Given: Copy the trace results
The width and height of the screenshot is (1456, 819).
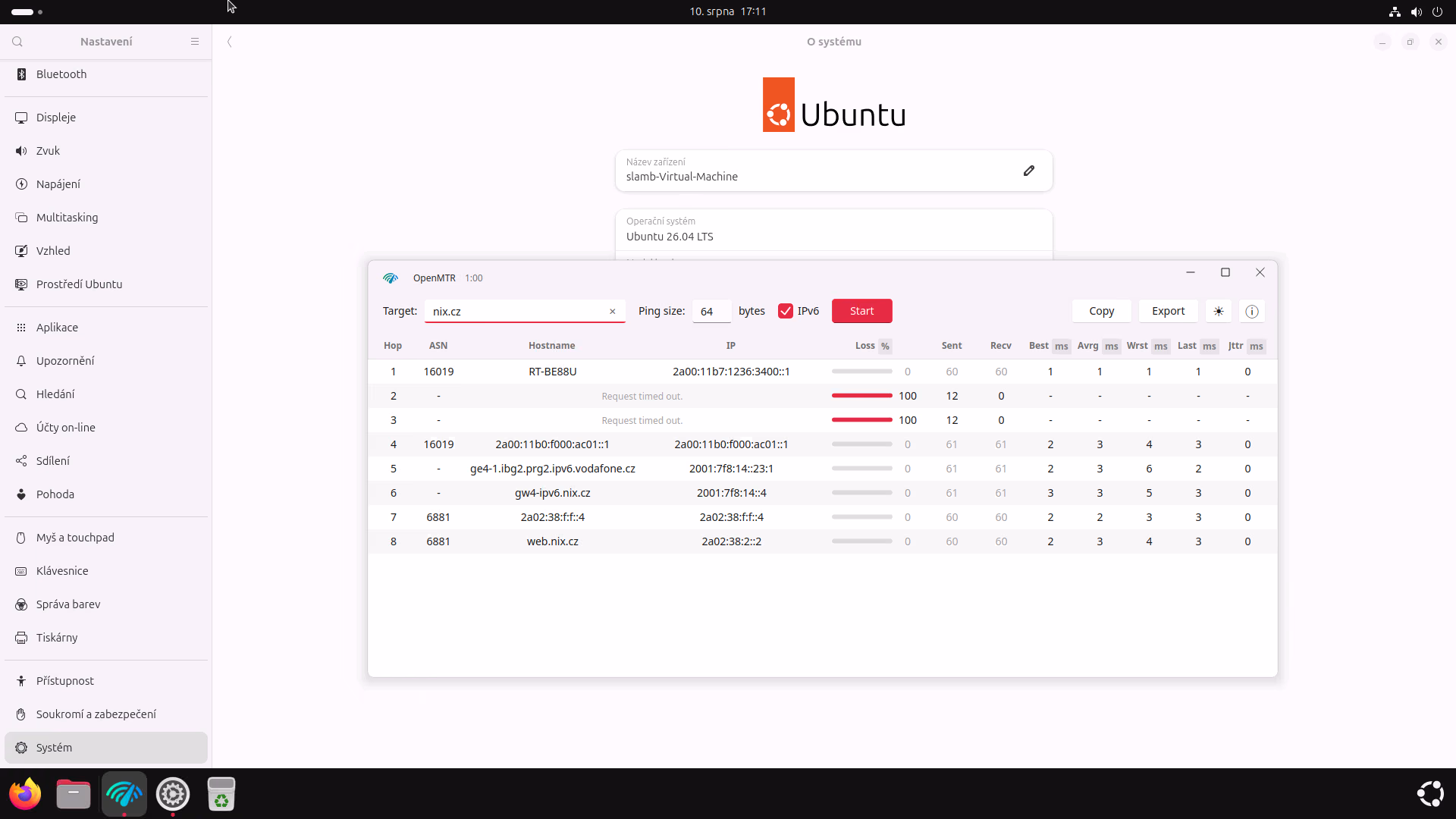Looking at the screenshot, I should [1102, 311].
